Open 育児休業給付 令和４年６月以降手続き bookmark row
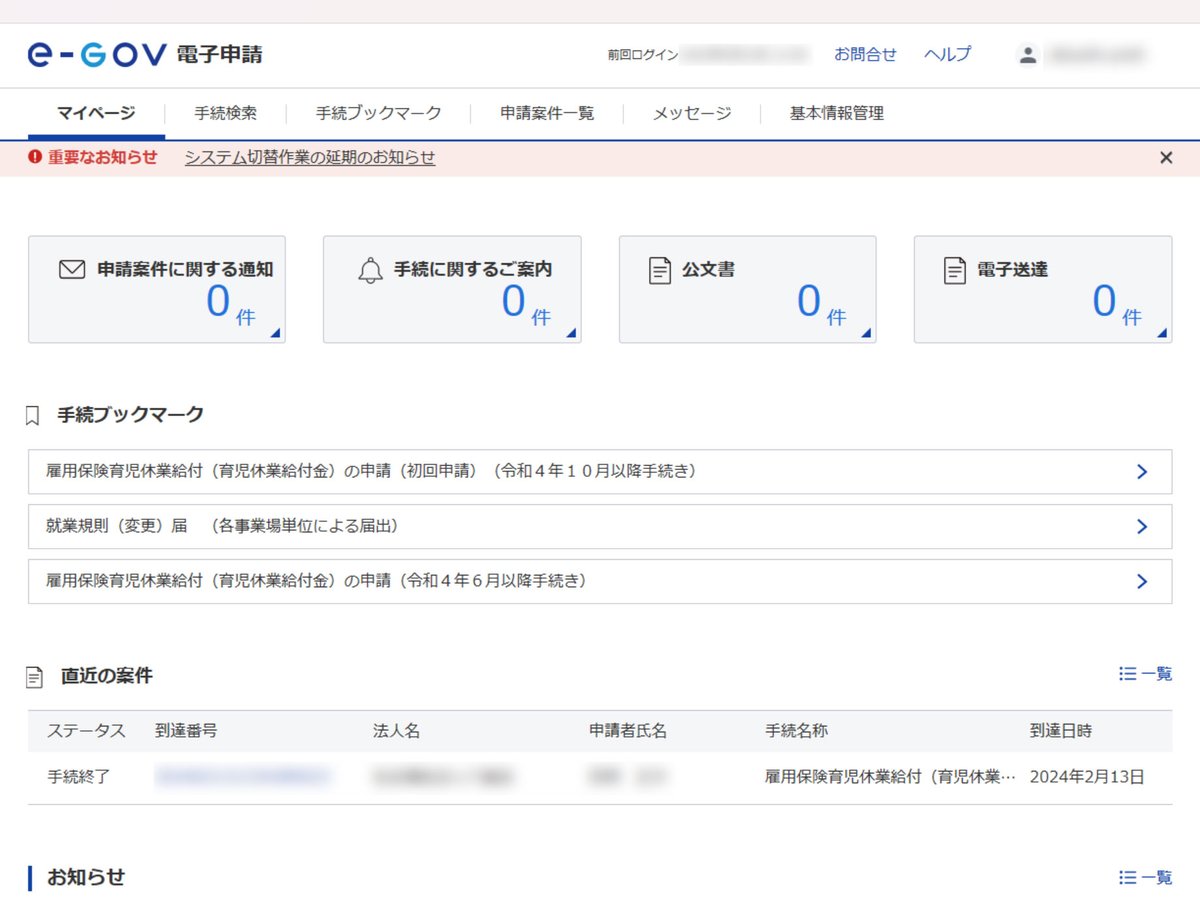This screenshot has height=908, width=1200. point(600,581)
